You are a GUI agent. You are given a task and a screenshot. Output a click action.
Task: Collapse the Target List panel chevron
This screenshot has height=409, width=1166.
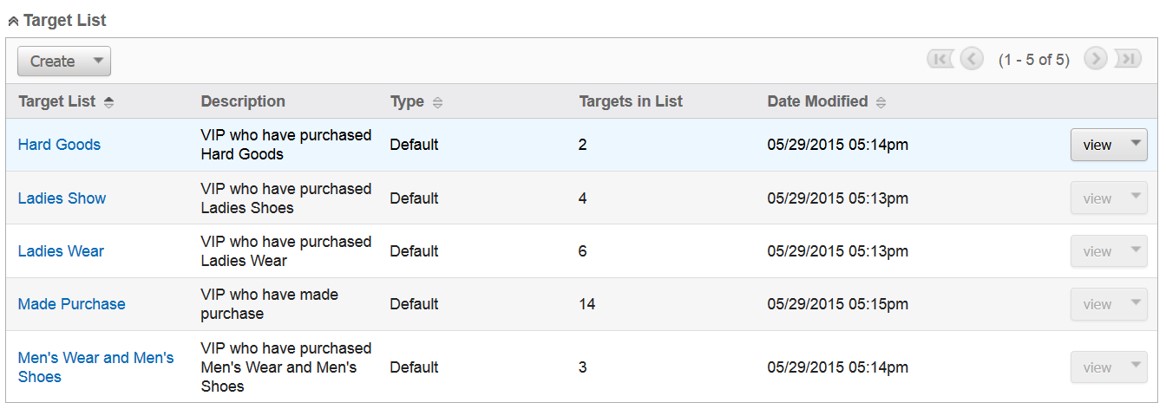pyautogui.click(x=13, y=22)
